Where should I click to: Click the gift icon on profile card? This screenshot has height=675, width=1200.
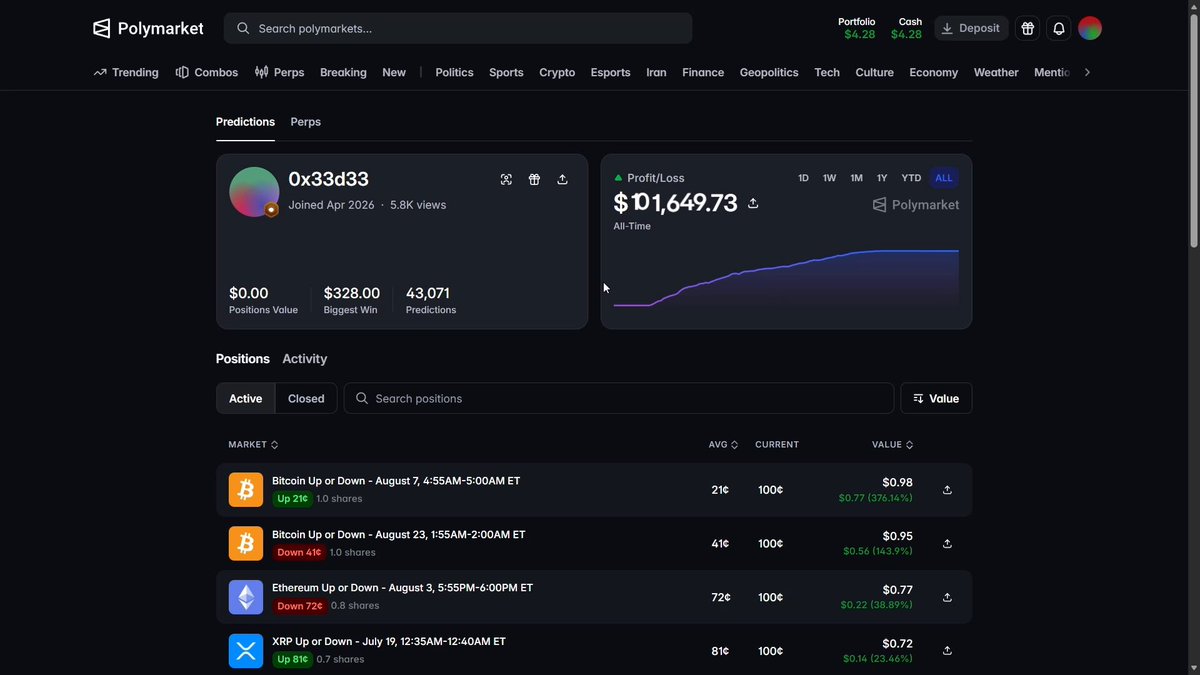pos(534,179)
